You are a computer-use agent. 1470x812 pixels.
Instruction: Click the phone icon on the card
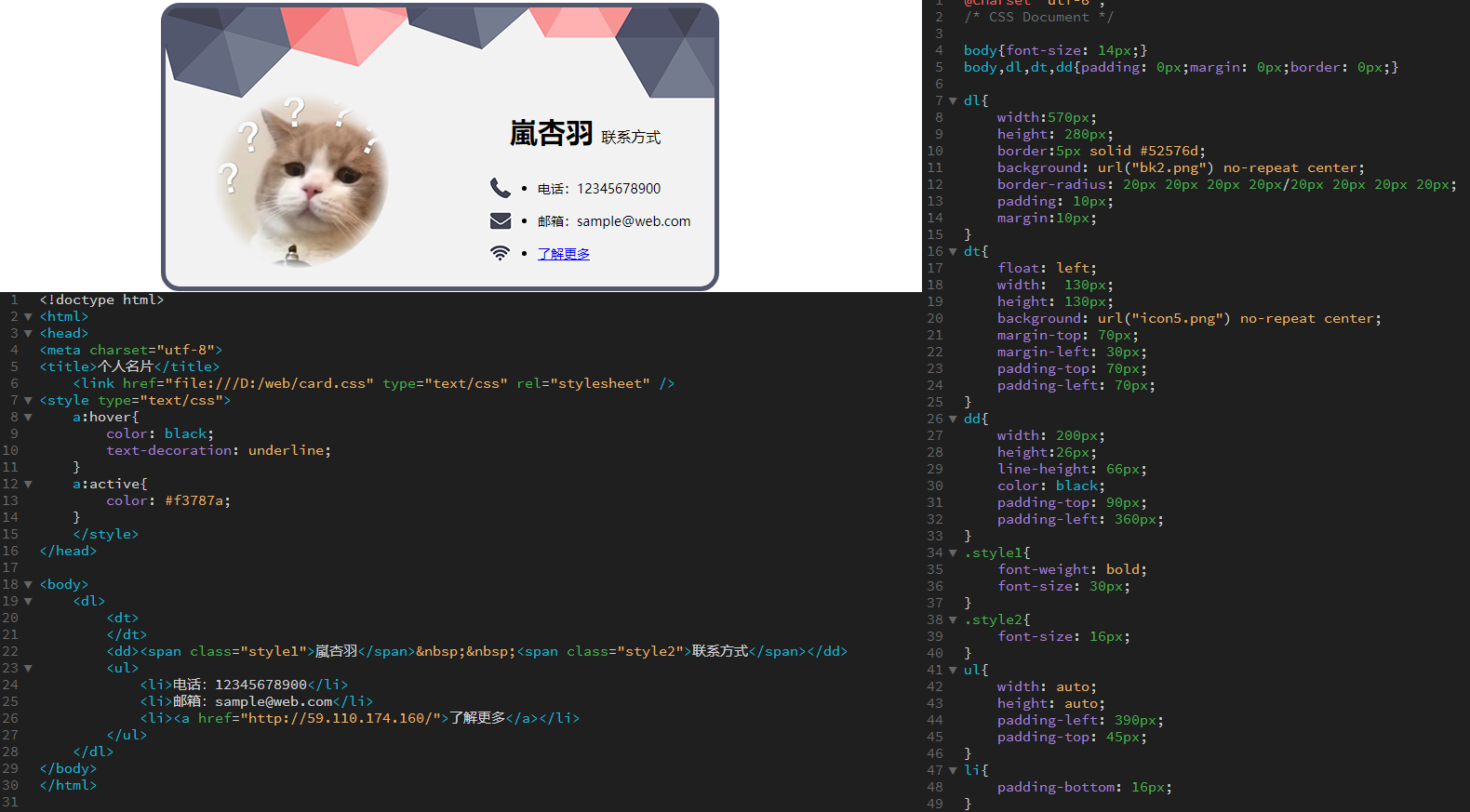tap(500, 188)
